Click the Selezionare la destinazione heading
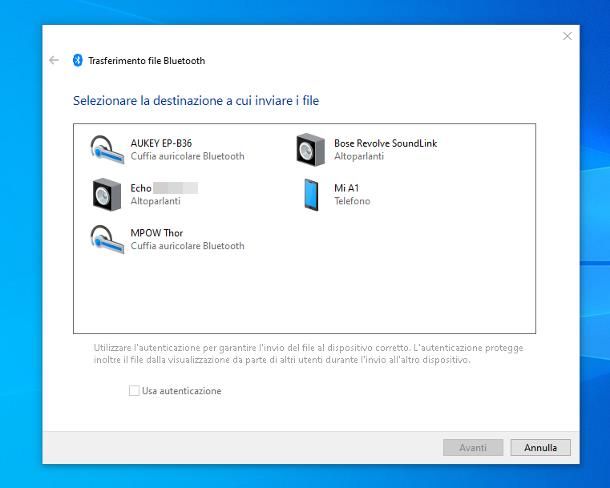 tap(196, 100)
